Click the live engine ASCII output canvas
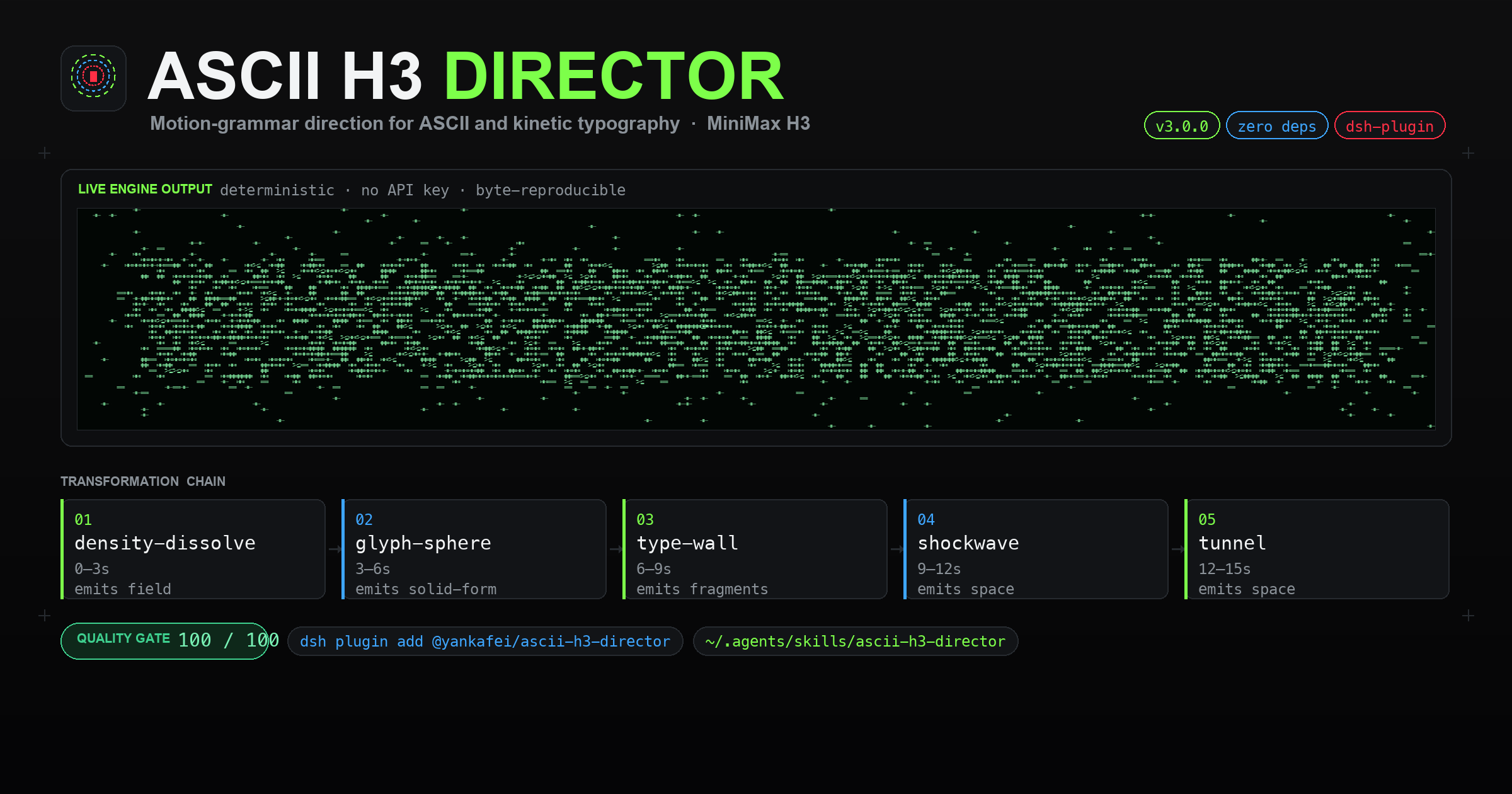The image size is (1512, 794). 756,319
